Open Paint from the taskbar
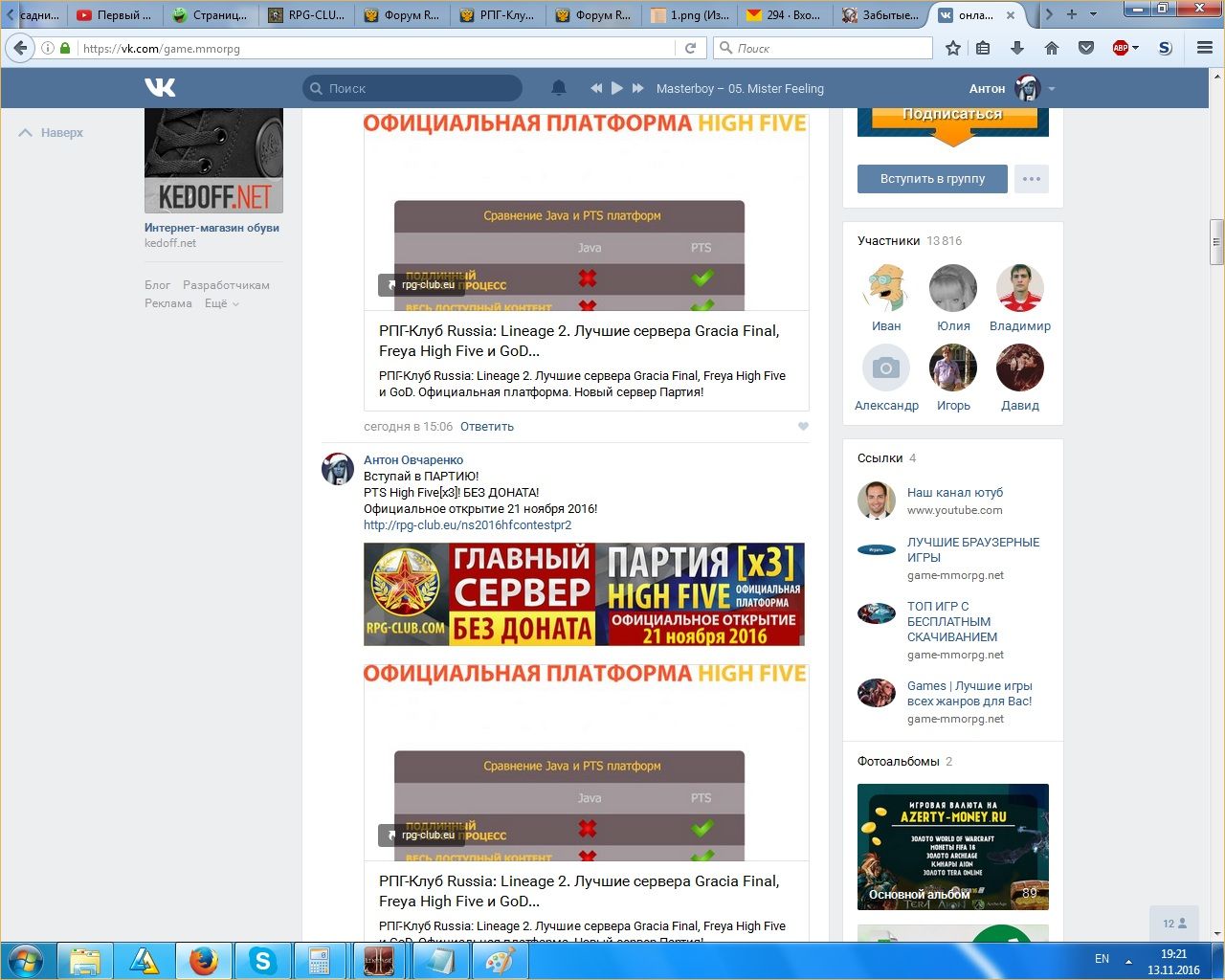 click(499, 961)
